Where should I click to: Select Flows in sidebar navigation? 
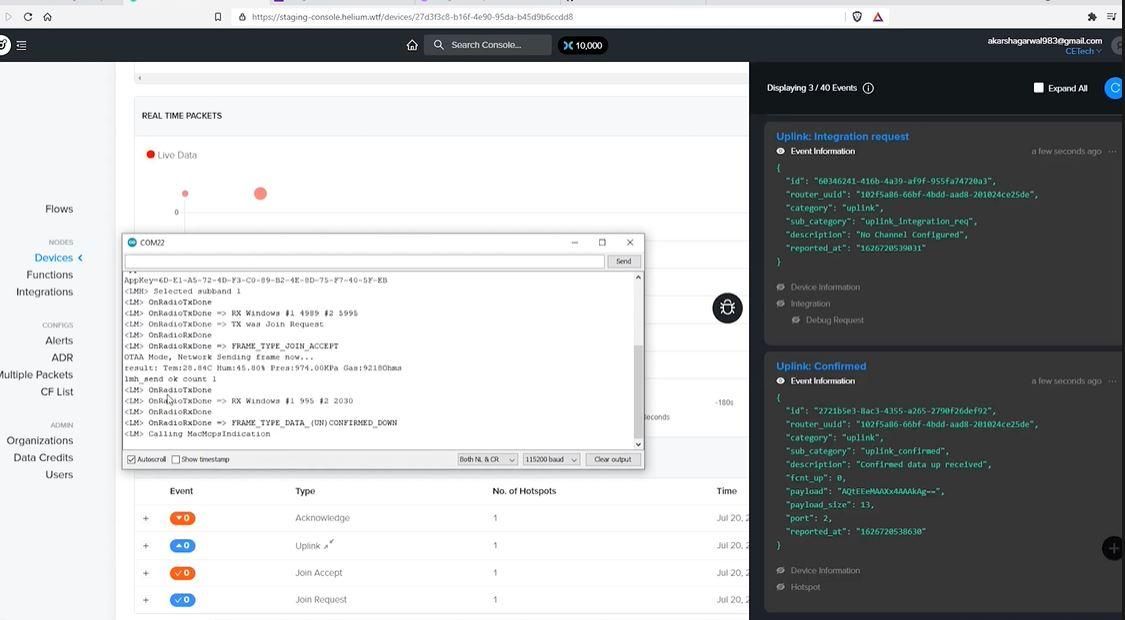59,209
